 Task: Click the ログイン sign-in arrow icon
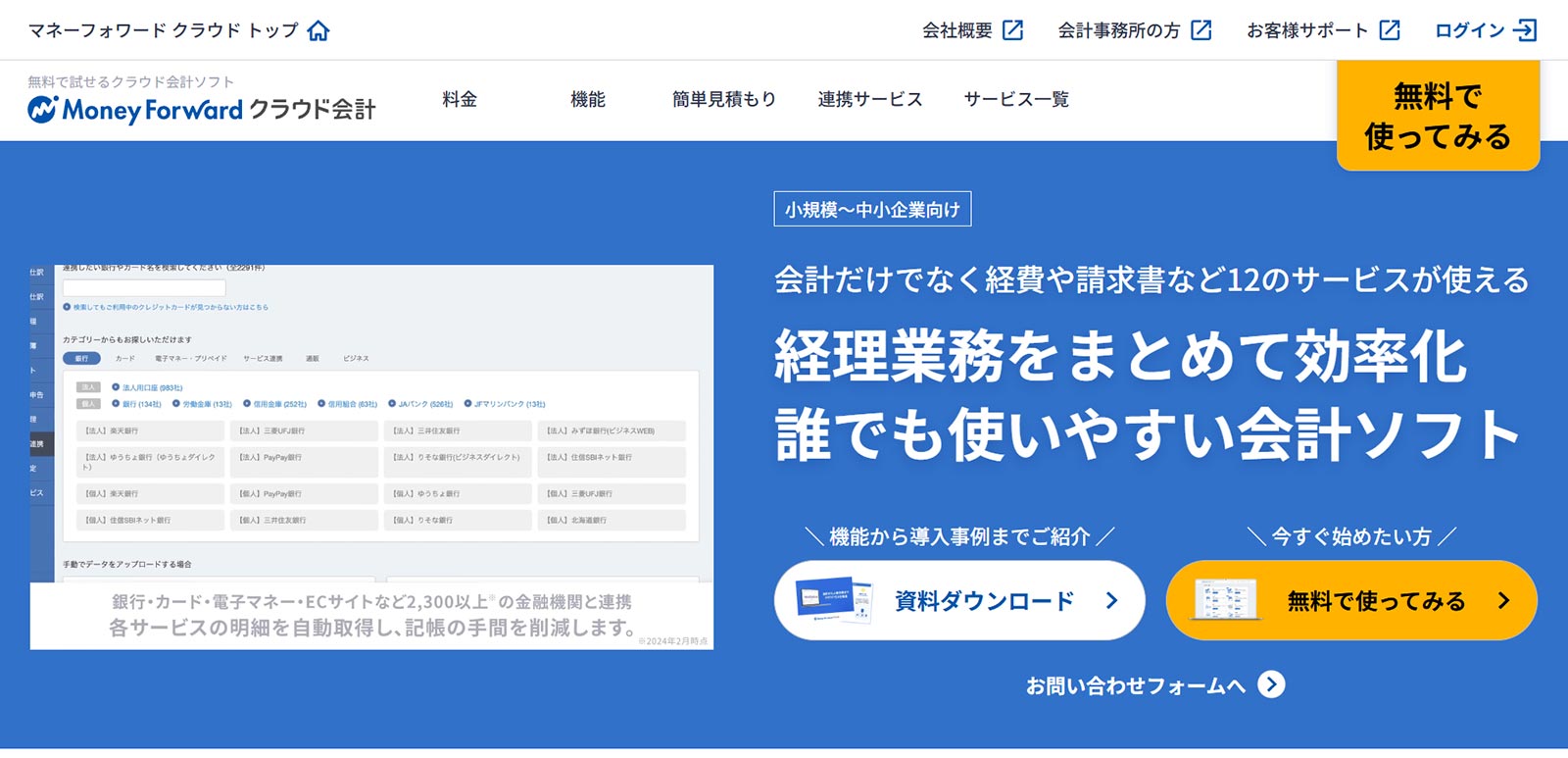pos(1524,30)
